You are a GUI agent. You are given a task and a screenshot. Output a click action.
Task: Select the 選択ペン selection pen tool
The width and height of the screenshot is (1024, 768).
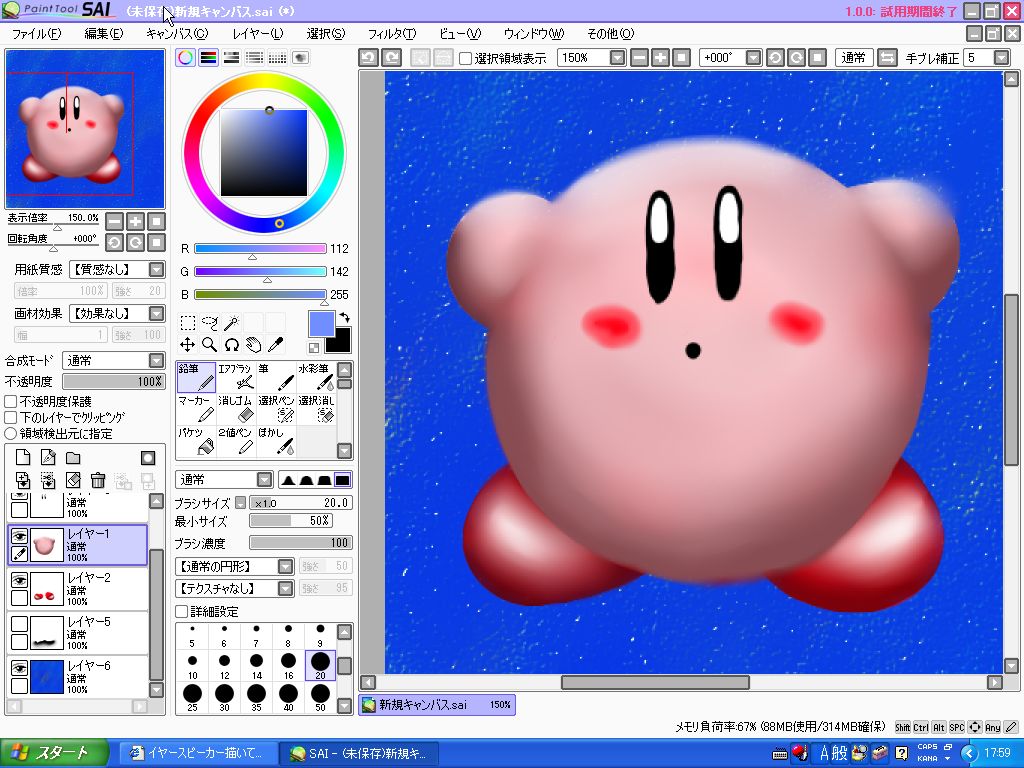276,409
